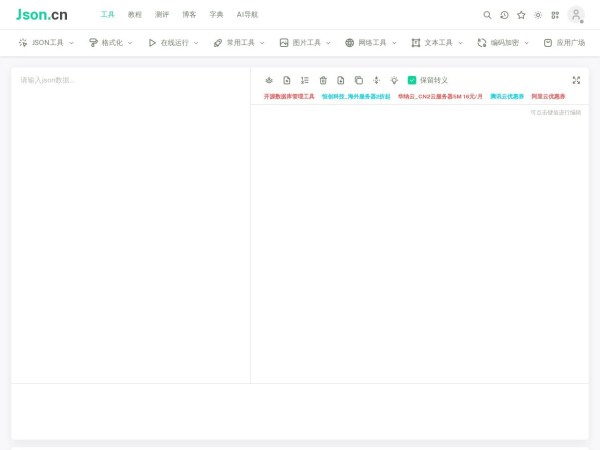Screen dimensions: 600x450
Task: Click the user avatar icon
Action: pyautogui.click(x=576, y=15)
